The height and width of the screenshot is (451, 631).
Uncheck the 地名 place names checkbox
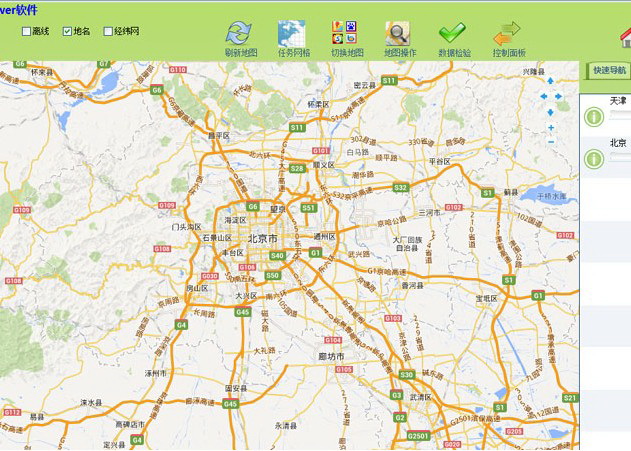[67, 31]
